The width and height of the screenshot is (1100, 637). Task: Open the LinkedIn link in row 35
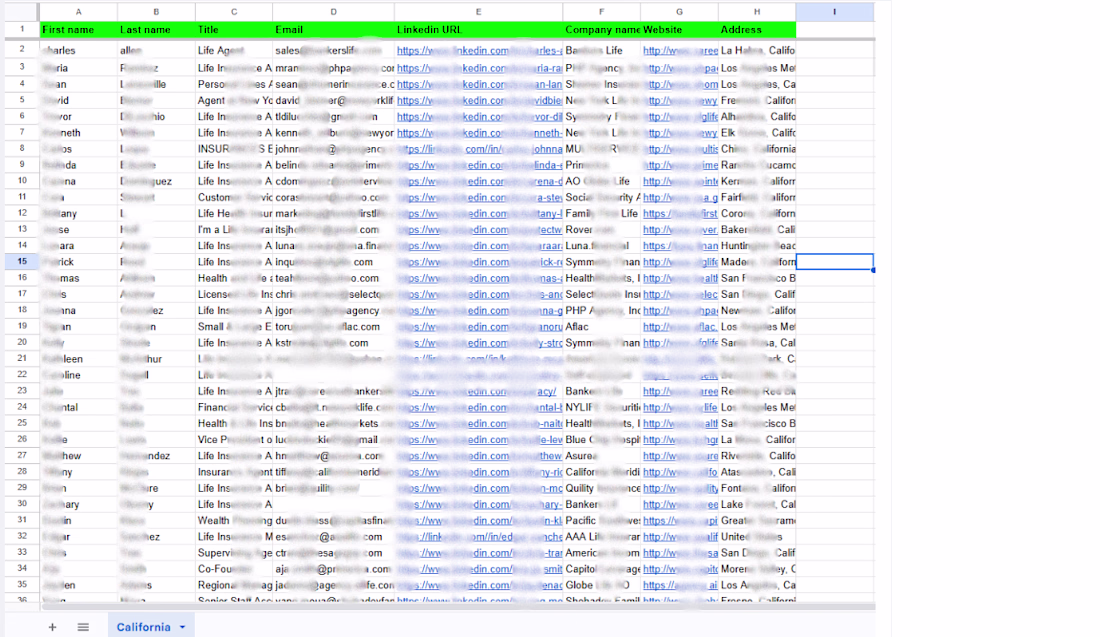tap(479, 585)
